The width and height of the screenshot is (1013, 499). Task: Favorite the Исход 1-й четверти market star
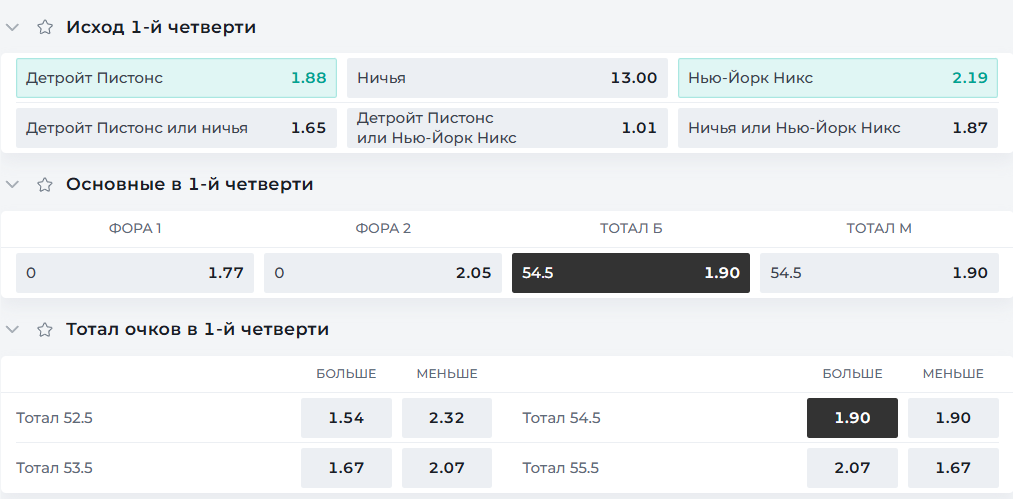tap(45, 27)
